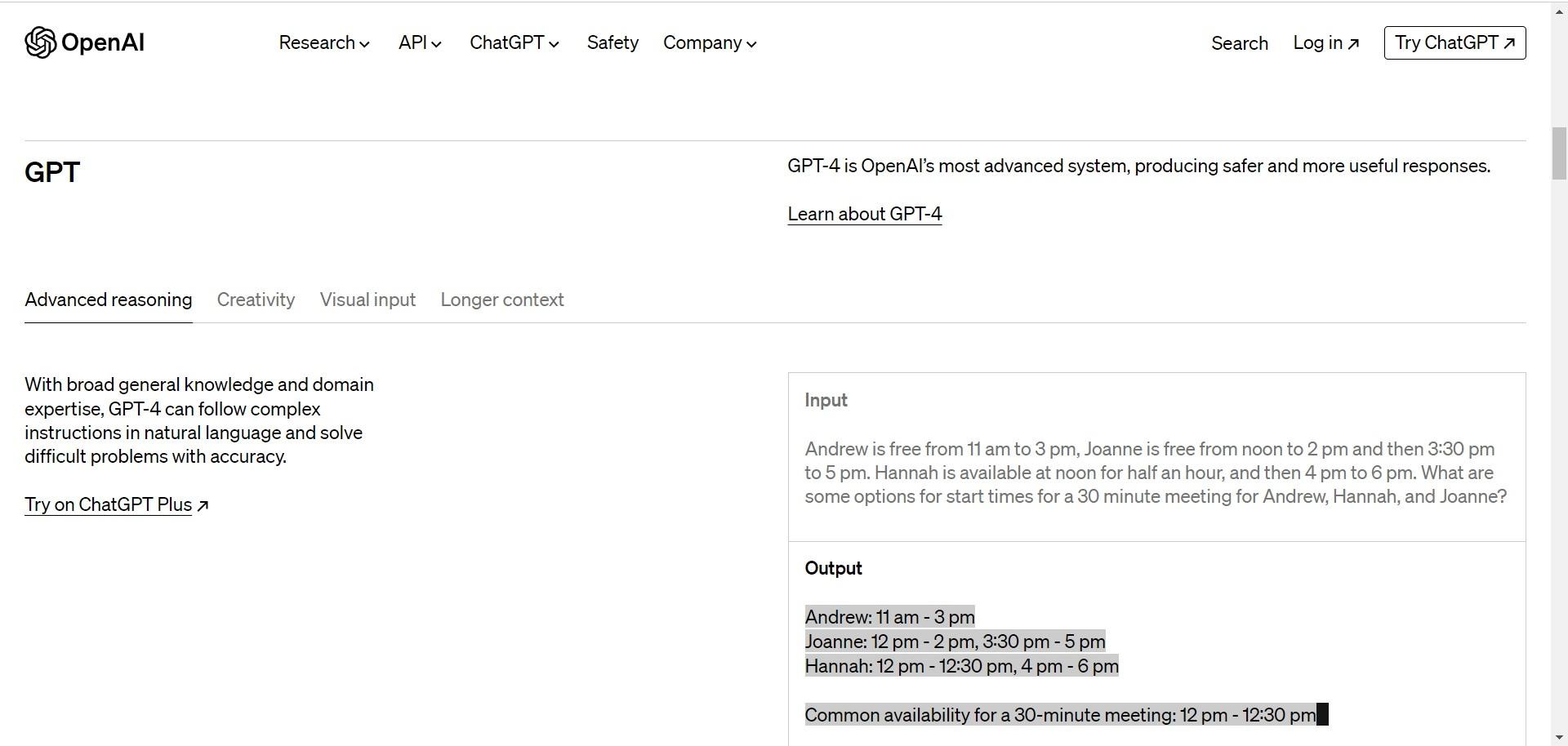Click the OpenAI logo icon
This screenshot has height=746, width=1568.
pos(40,42)
